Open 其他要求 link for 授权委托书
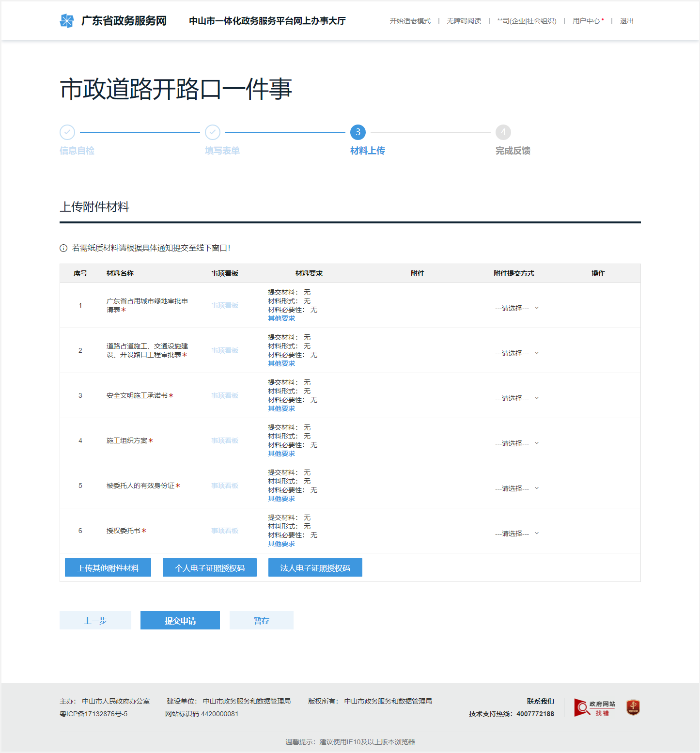 click(281, 544)
